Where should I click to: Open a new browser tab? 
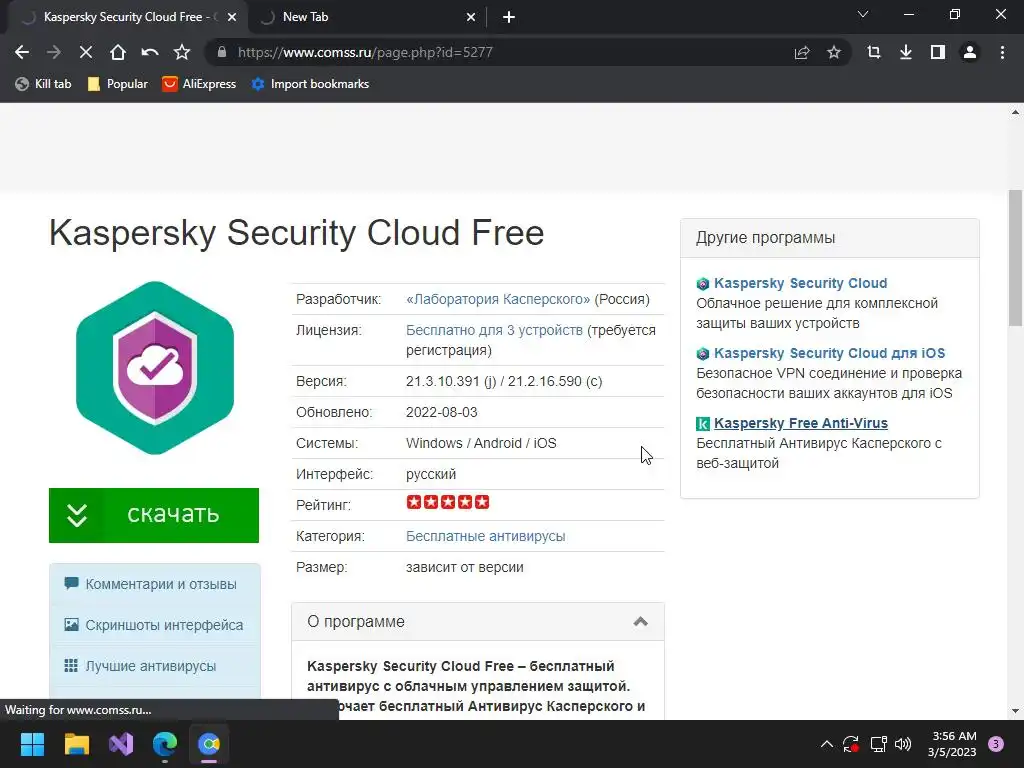pyautogui.click(x=509, y=18)
